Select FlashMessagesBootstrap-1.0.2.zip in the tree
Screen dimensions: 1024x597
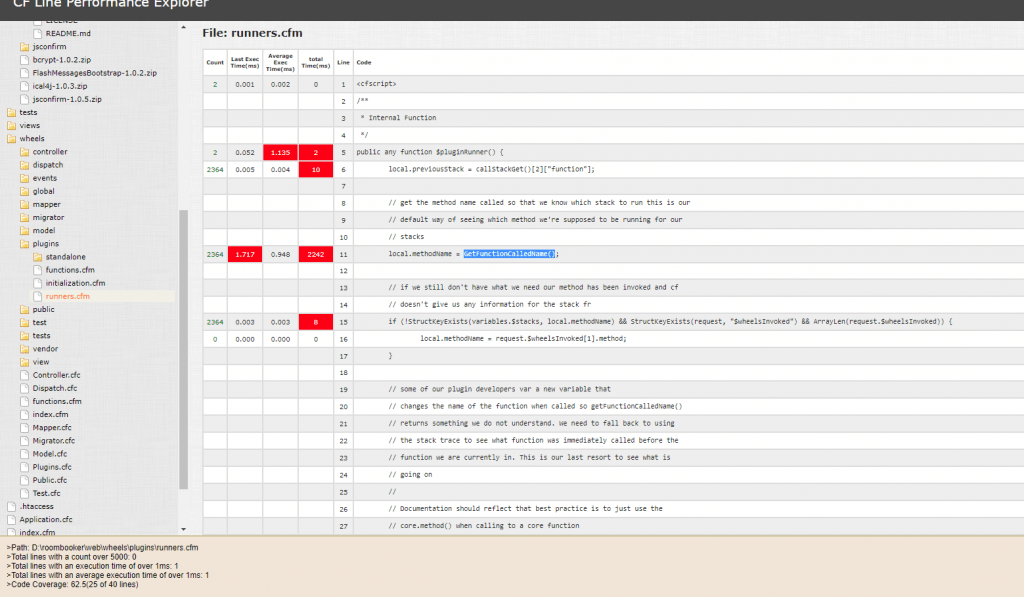(x=95, y=73)
